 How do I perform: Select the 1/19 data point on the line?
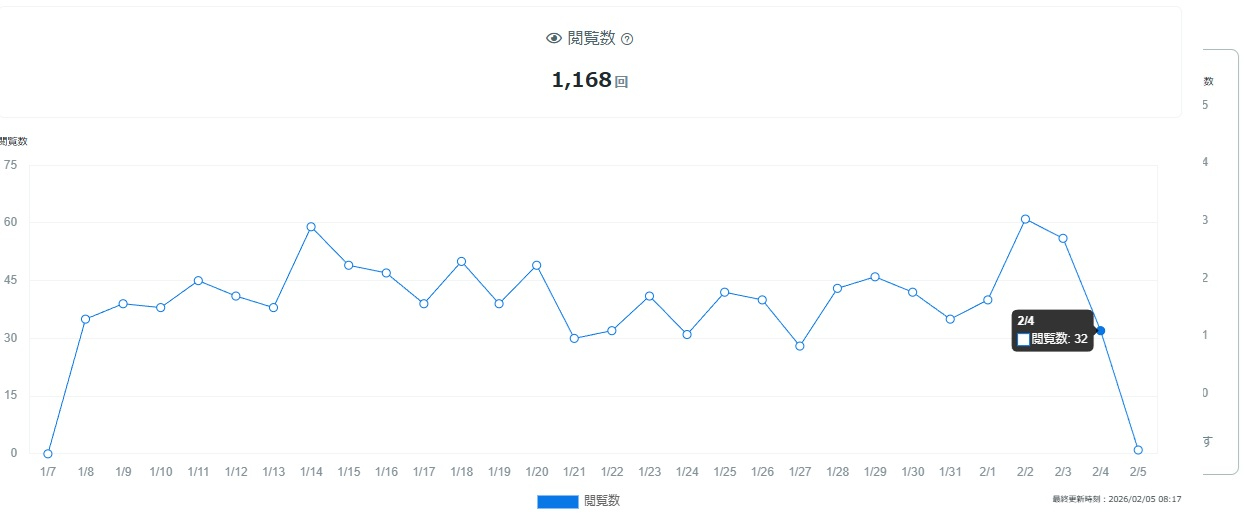[499, 303]
